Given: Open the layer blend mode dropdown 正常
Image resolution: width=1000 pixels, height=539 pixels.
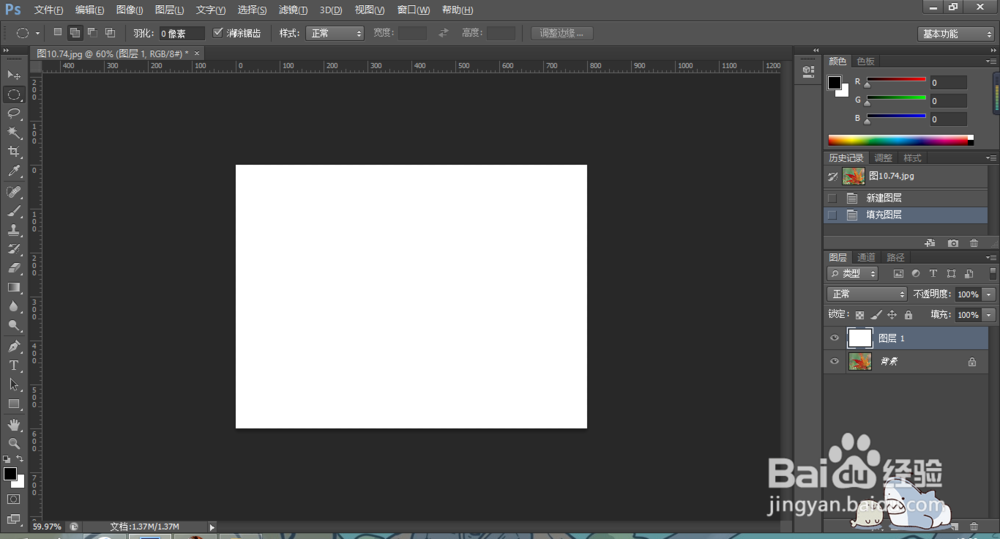Looking at the screenshot, I should click(867, 294).
